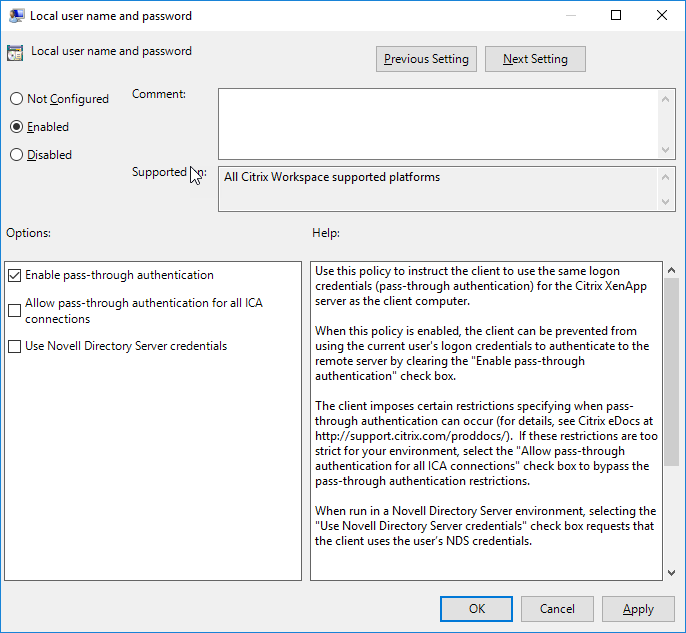Click inside the Comment text box
The image size is (686, 633).
438,122
